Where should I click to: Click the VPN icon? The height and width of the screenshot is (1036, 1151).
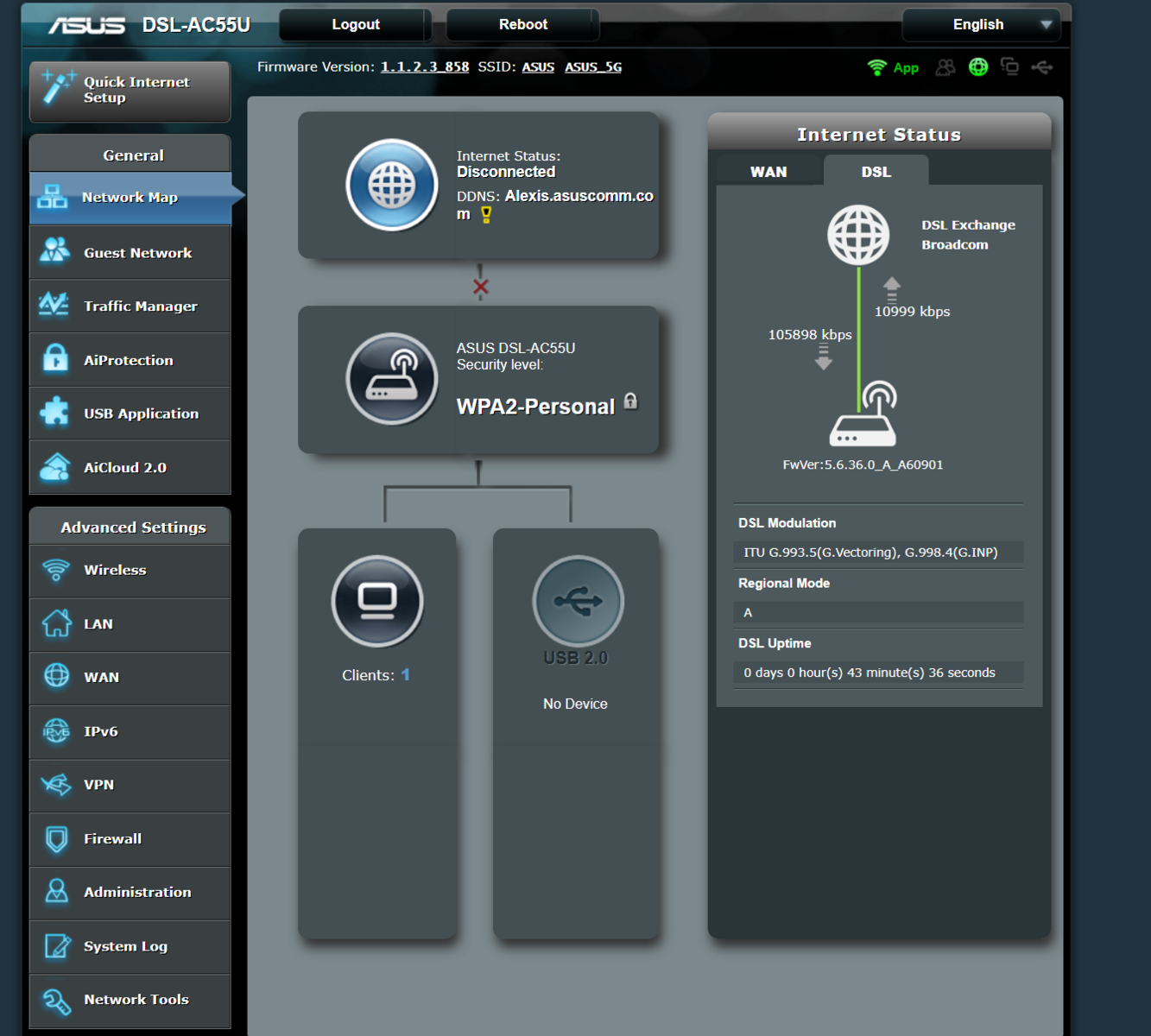57,785
